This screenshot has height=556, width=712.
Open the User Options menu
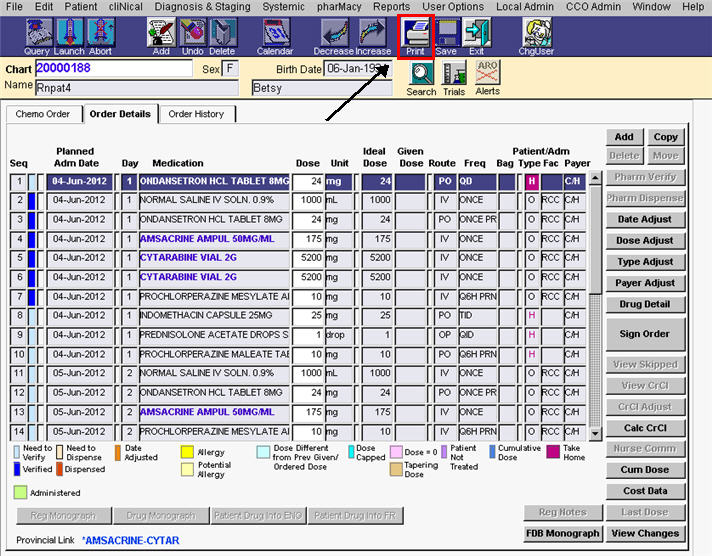point(453,7)
